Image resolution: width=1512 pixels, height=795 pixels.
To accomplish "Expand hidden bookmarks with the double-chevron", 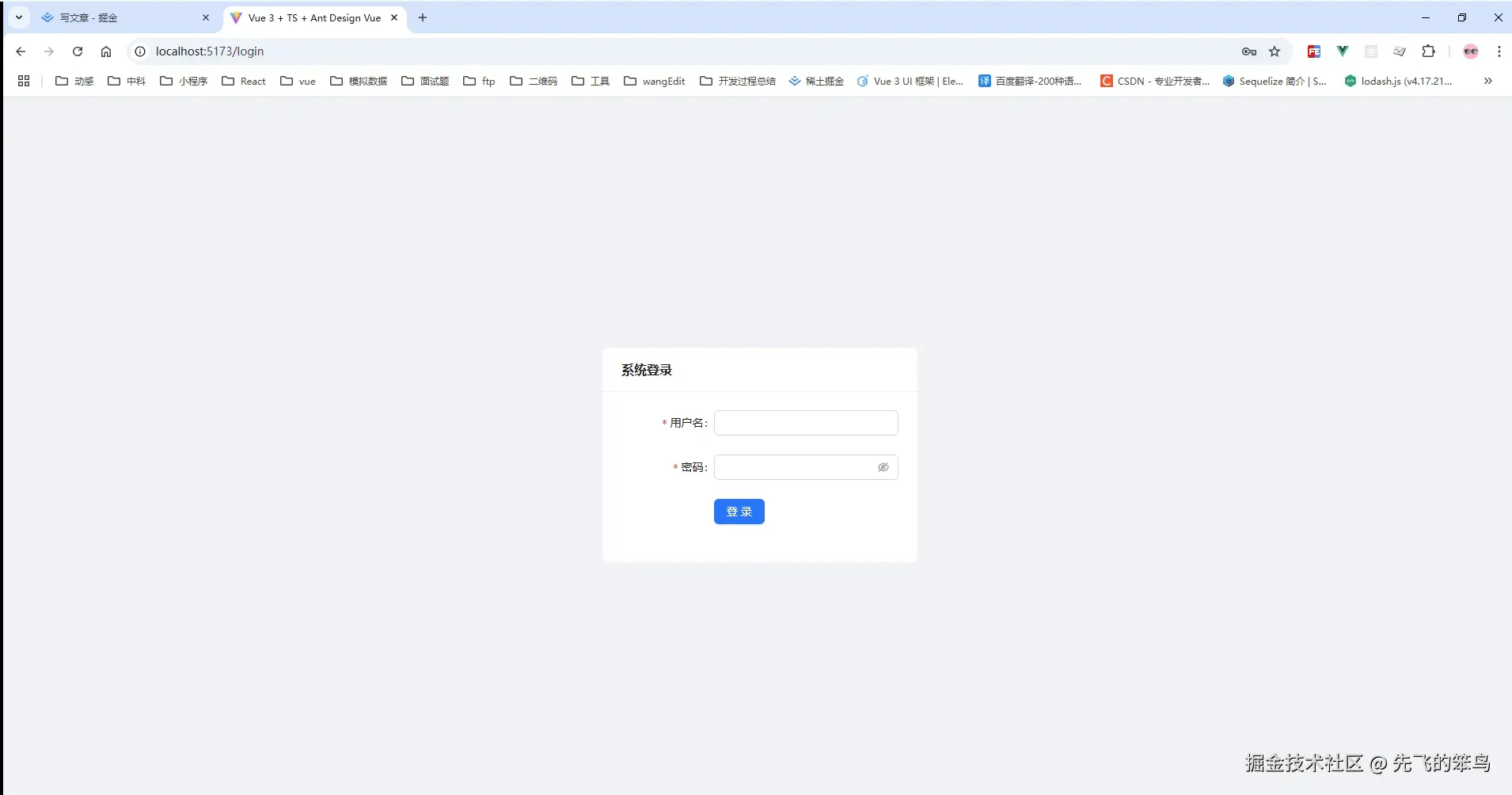I will pyautogui.click(x=1488, y=80).
